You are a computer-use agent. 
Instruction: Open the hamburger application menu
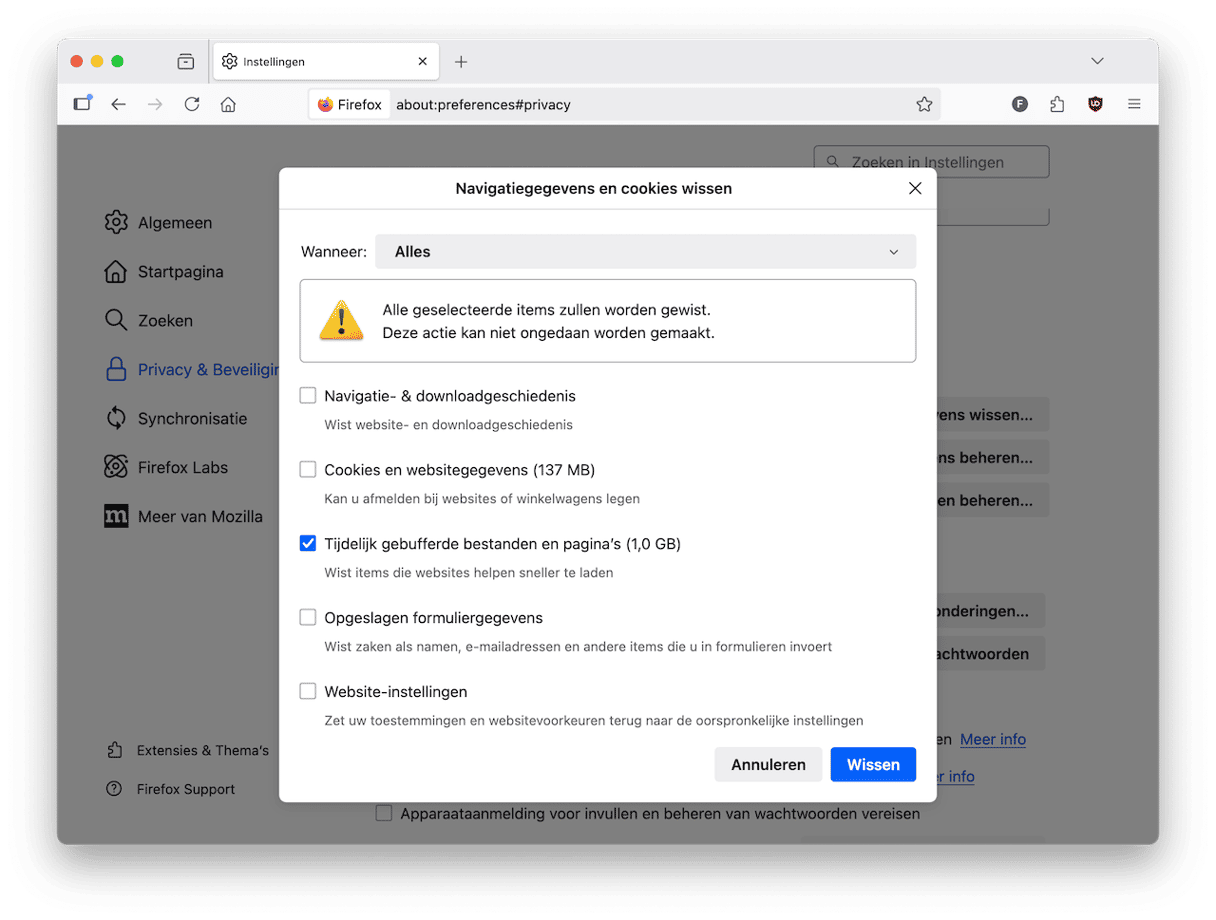click(x=1134, y=104)
